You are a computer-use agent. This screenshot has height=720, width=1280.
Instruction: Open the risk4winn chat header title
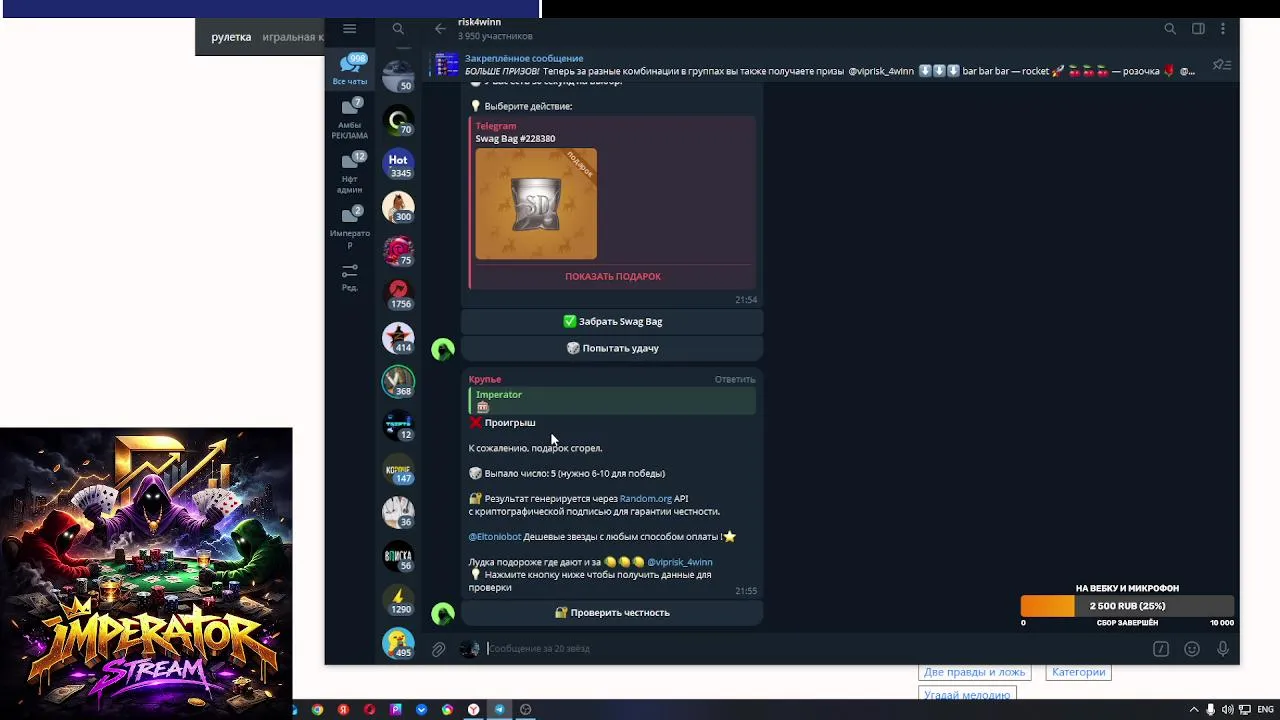click(x=479, y=22)
